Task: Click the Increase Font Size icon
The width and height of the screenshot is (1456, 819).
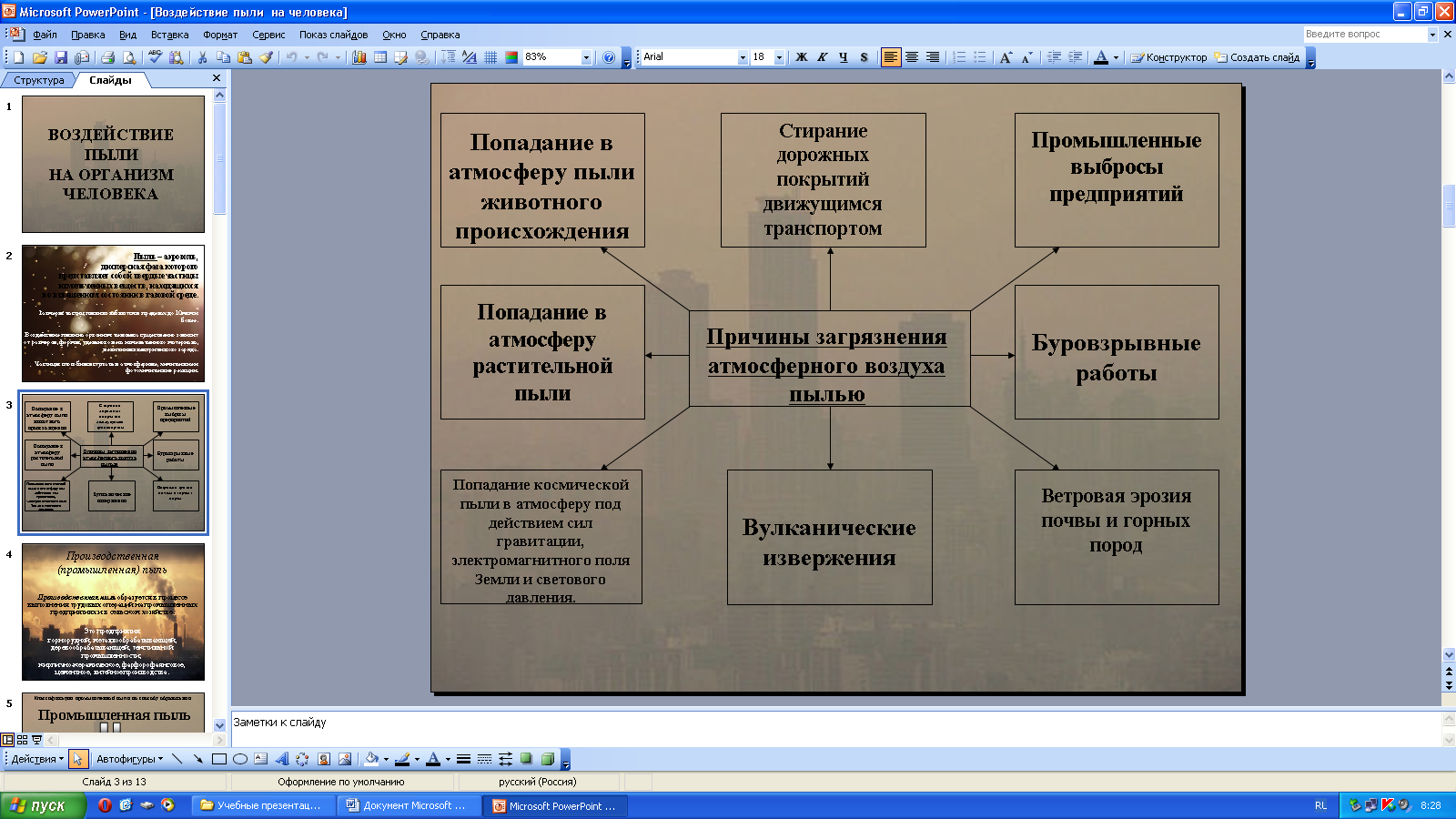Action: tap(1006, 57)
